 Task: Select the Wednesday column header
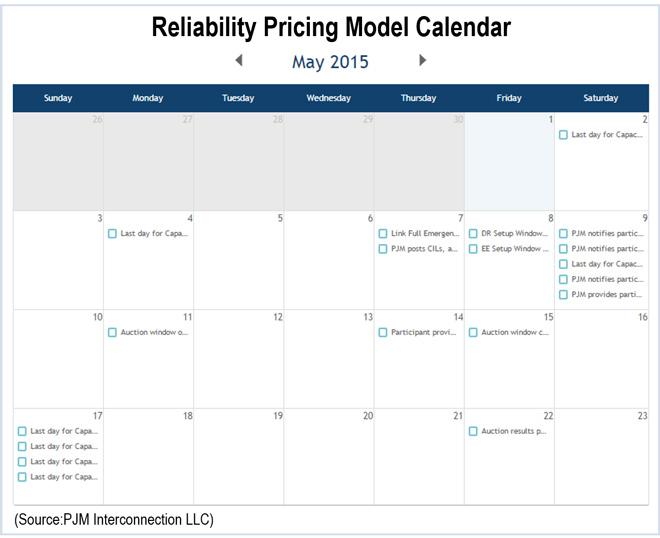coord(328,98)
